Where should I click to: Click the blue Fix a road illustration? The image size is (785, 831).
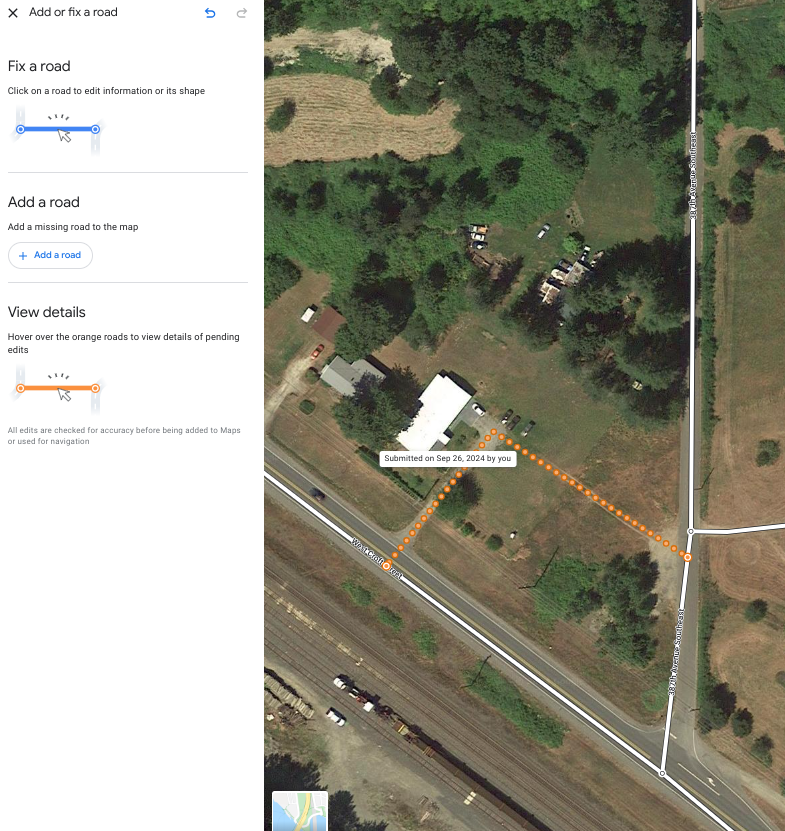(x=58, y=129)
